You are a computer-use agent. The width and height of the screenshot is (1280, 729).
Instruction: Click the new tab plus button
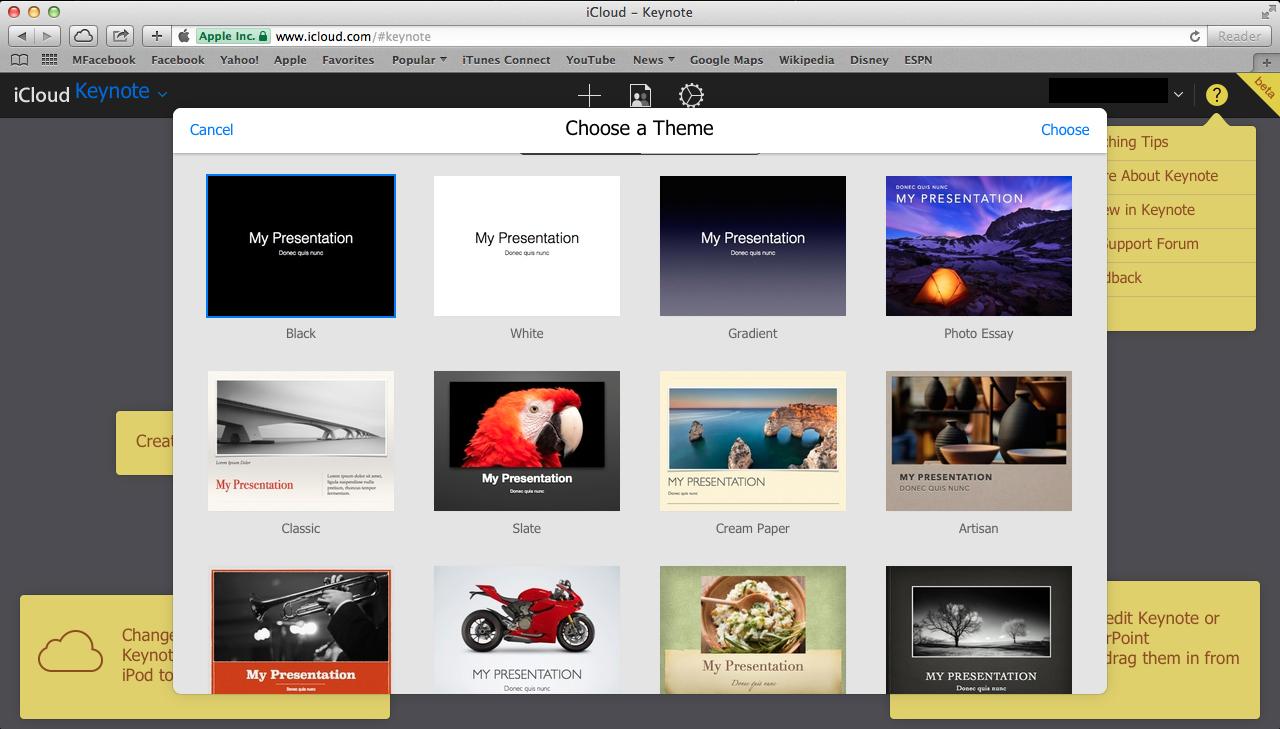pos(1267,62)
